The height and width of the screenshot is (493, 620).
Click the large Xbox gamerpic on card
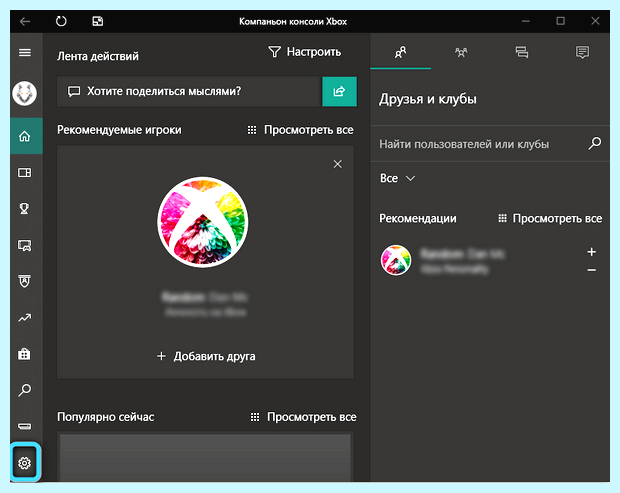pyautogui.click(x=203, y=222)
